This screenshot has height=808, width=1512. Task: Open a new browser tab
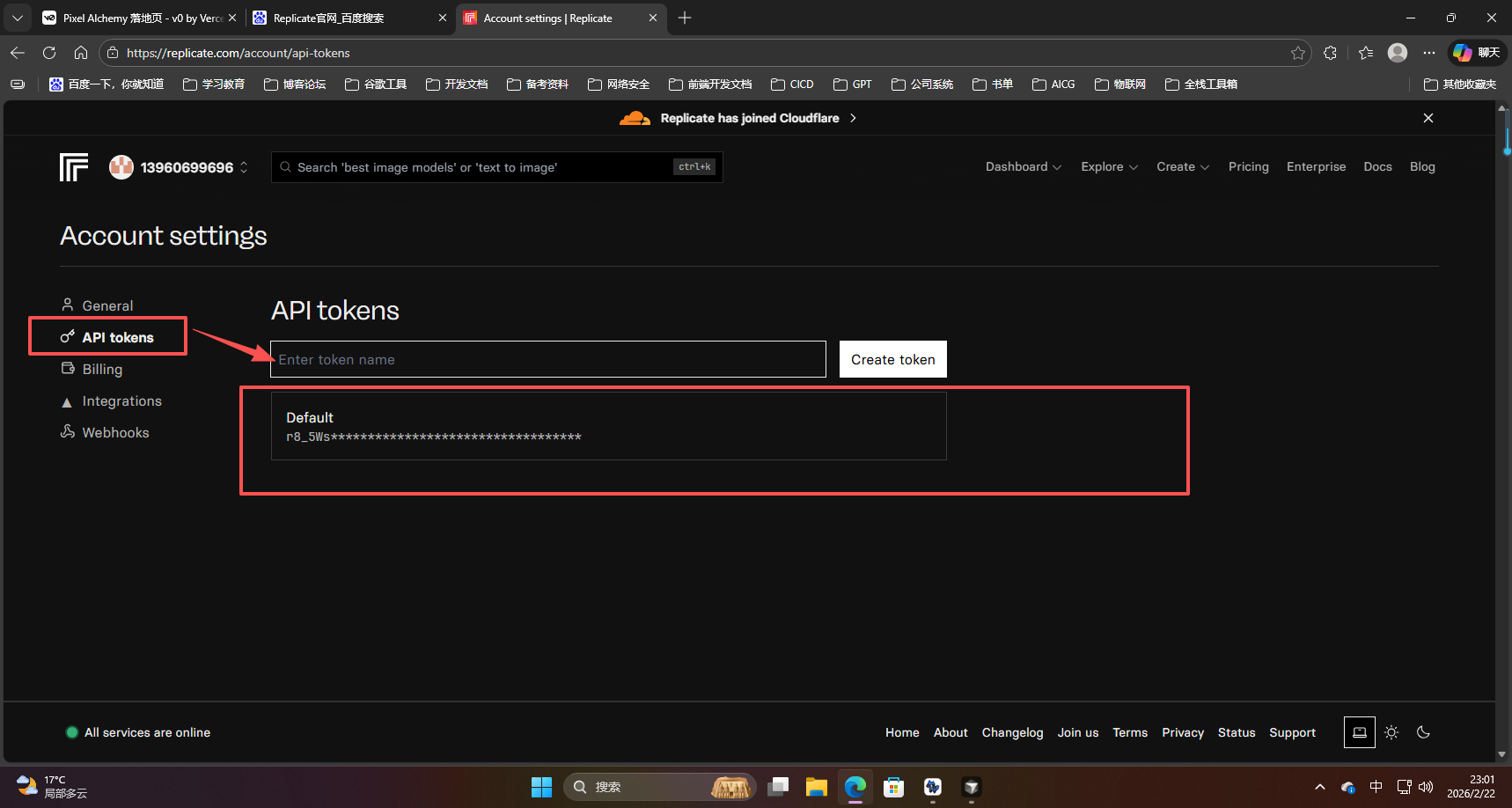[x=685, y=18]
